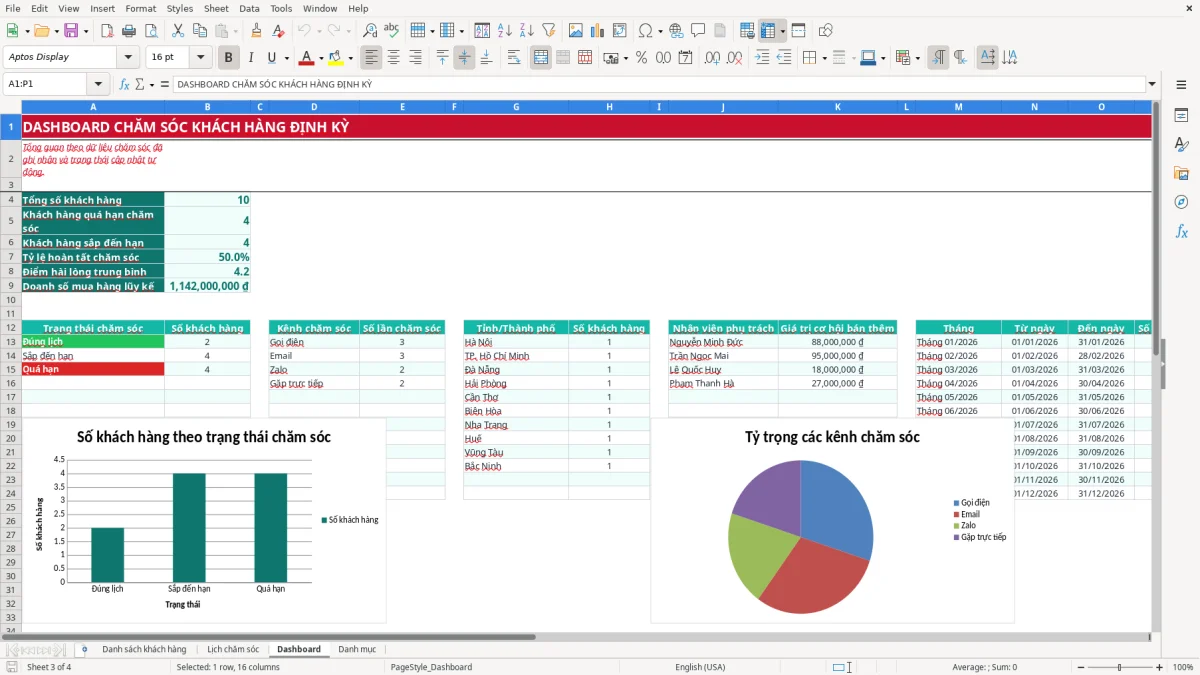Toggle Print Preview icon
The width and height of the screenshot is (1200, 675).
coord(151,31)
